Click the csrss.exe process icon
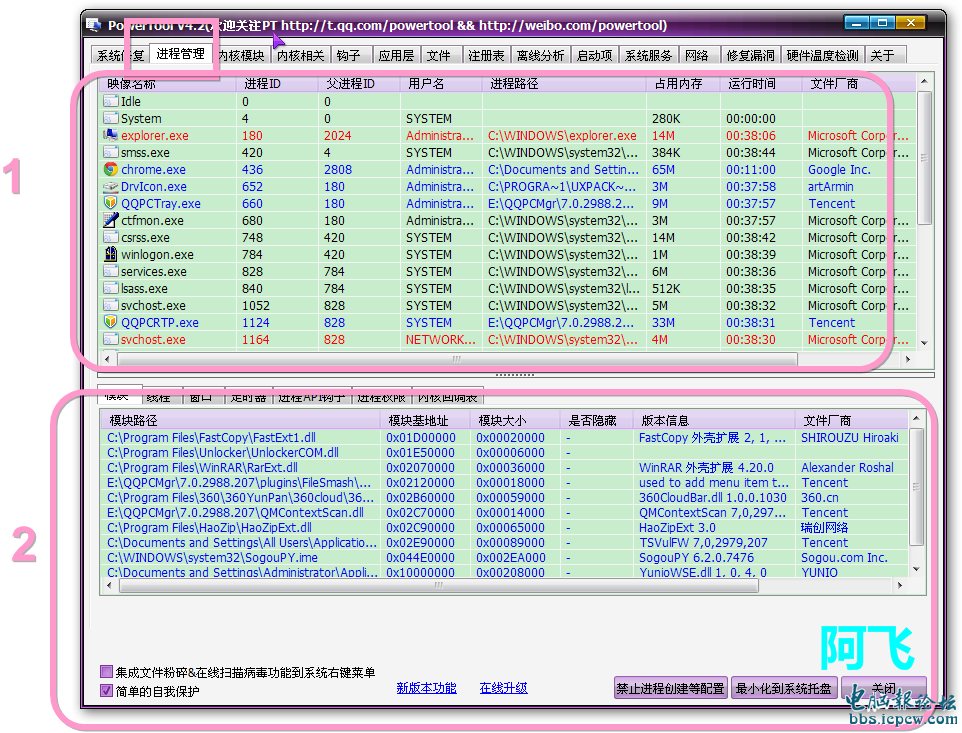962x733 pixels. [x=110, y=237]
